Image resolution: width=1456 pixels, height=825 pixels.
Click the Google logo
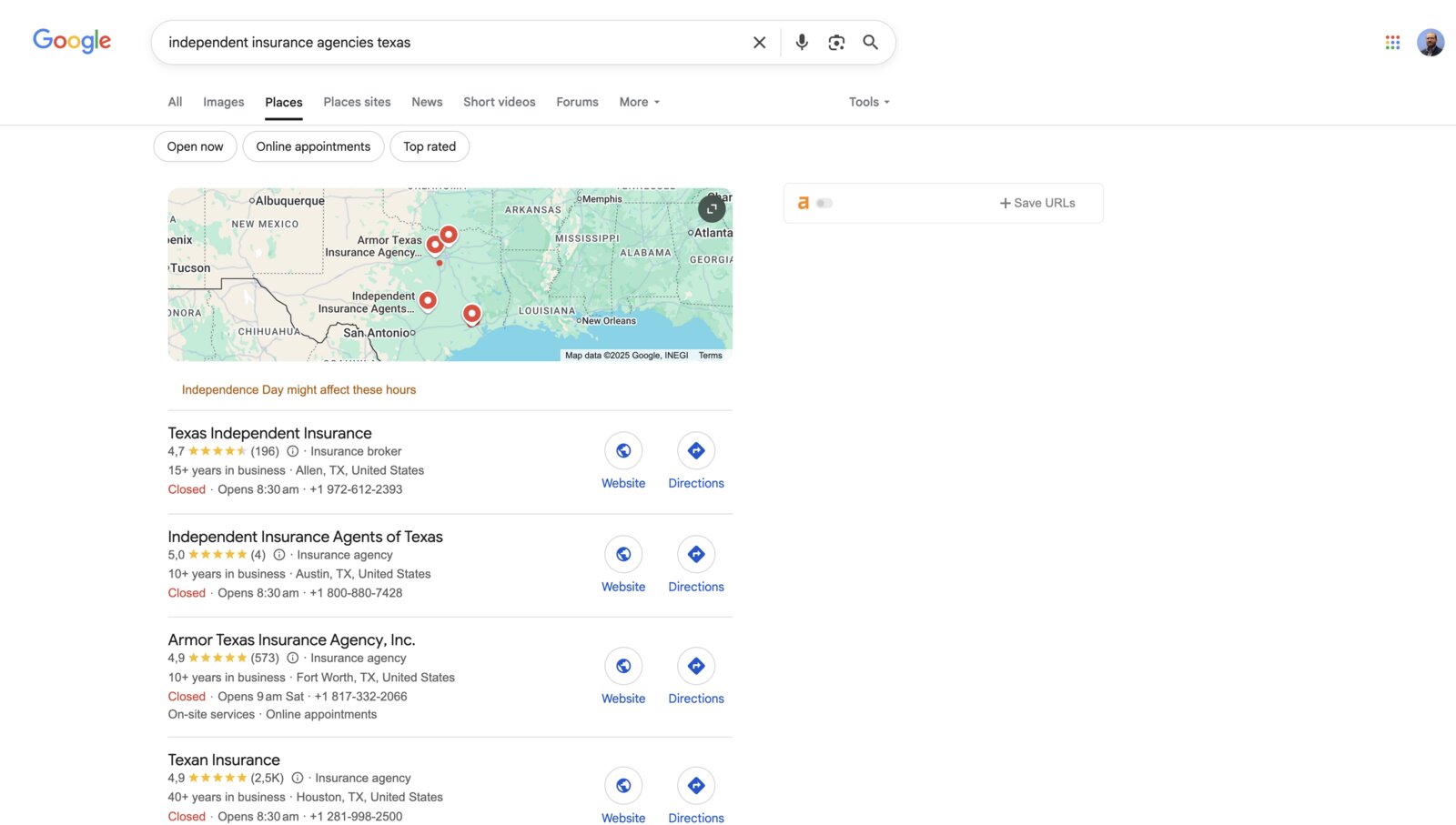coord(72,41)
